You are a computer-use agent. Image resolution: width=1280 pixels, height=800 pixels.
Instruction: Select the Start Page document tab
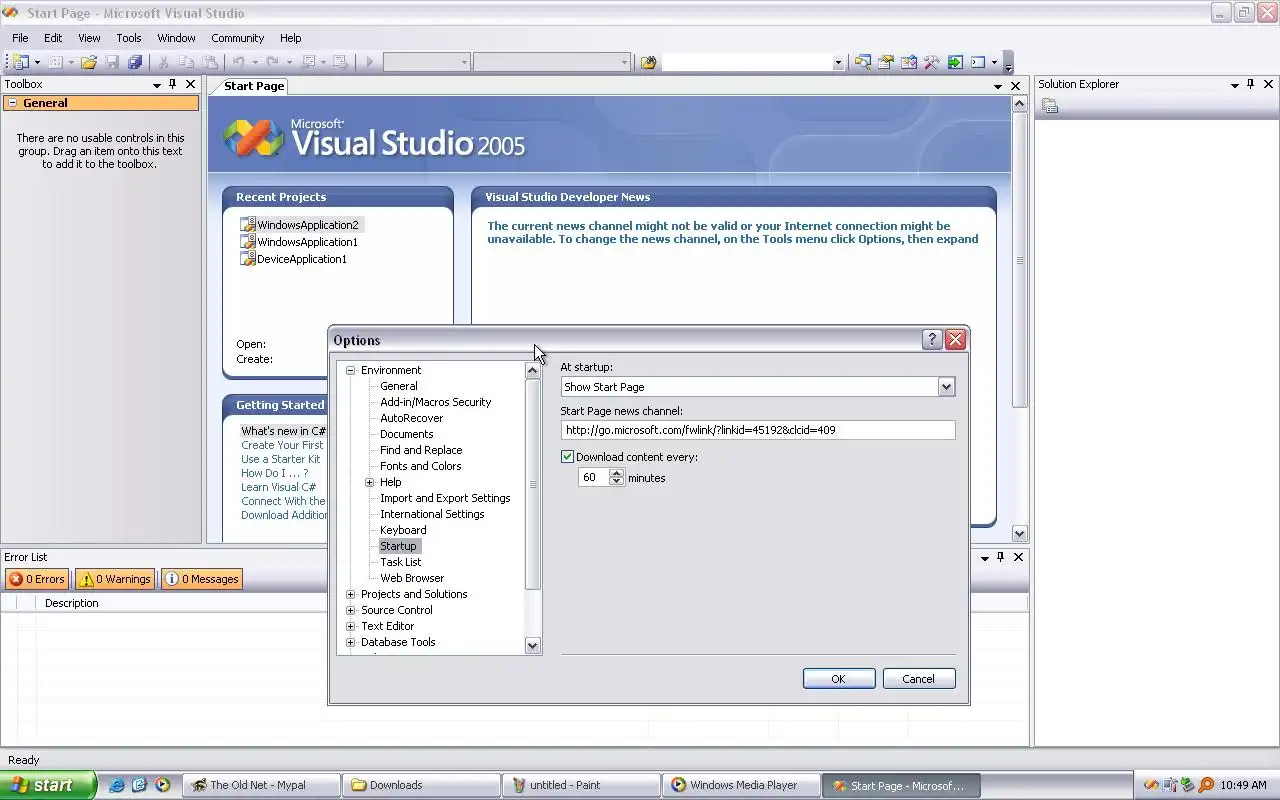[254, 86]
